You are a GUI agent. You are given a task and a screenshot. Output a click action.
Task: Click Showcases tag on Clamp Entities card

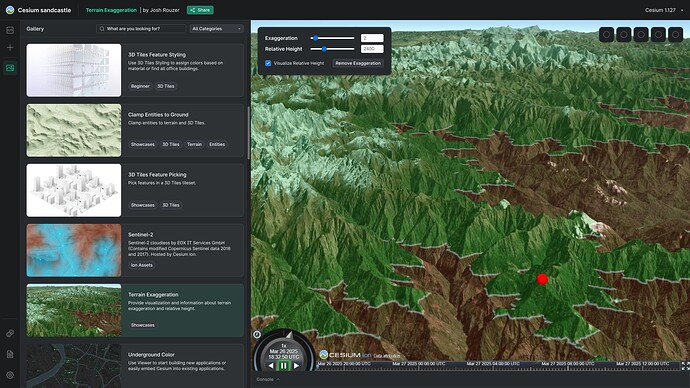pyautogui.click(x=143, y=144)
